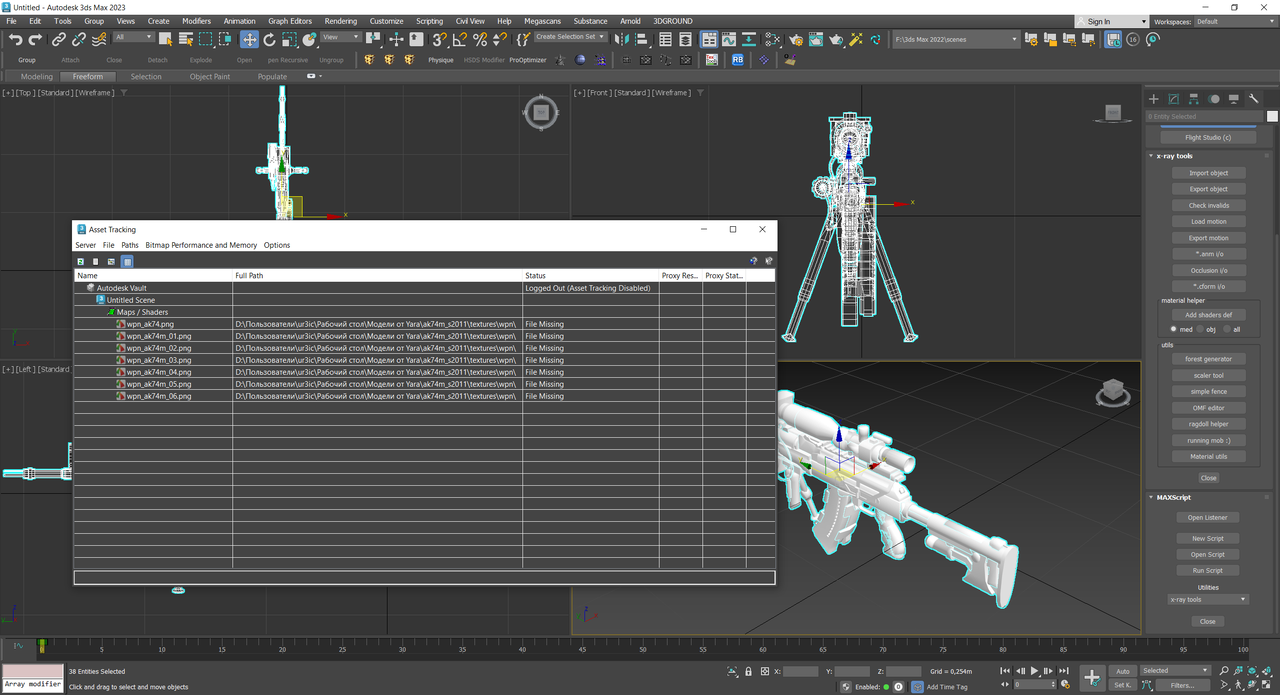Image resolution: width=1280 pixels, height=695 pixels.
Task: Select the 'obj' radio button
Action: (1201, 329)
